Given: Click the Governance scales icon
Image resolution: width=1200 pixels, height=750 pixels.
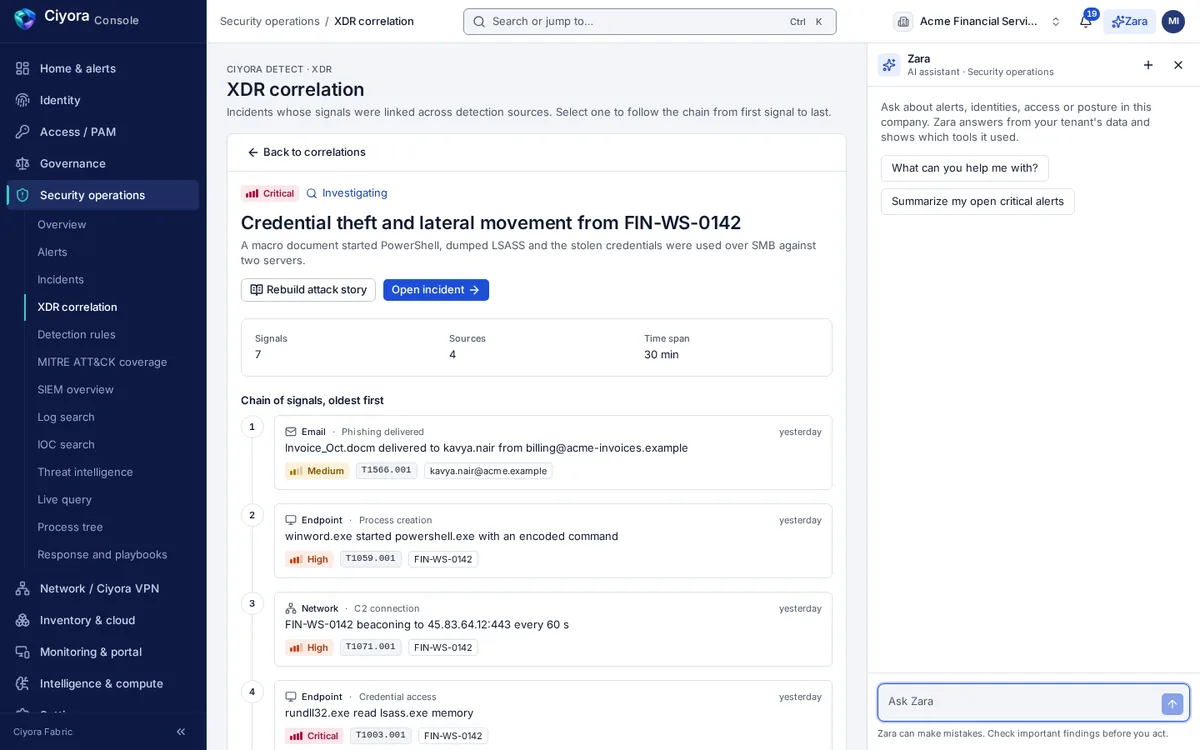Looking at the screenshot, I should tap(23, 163).
